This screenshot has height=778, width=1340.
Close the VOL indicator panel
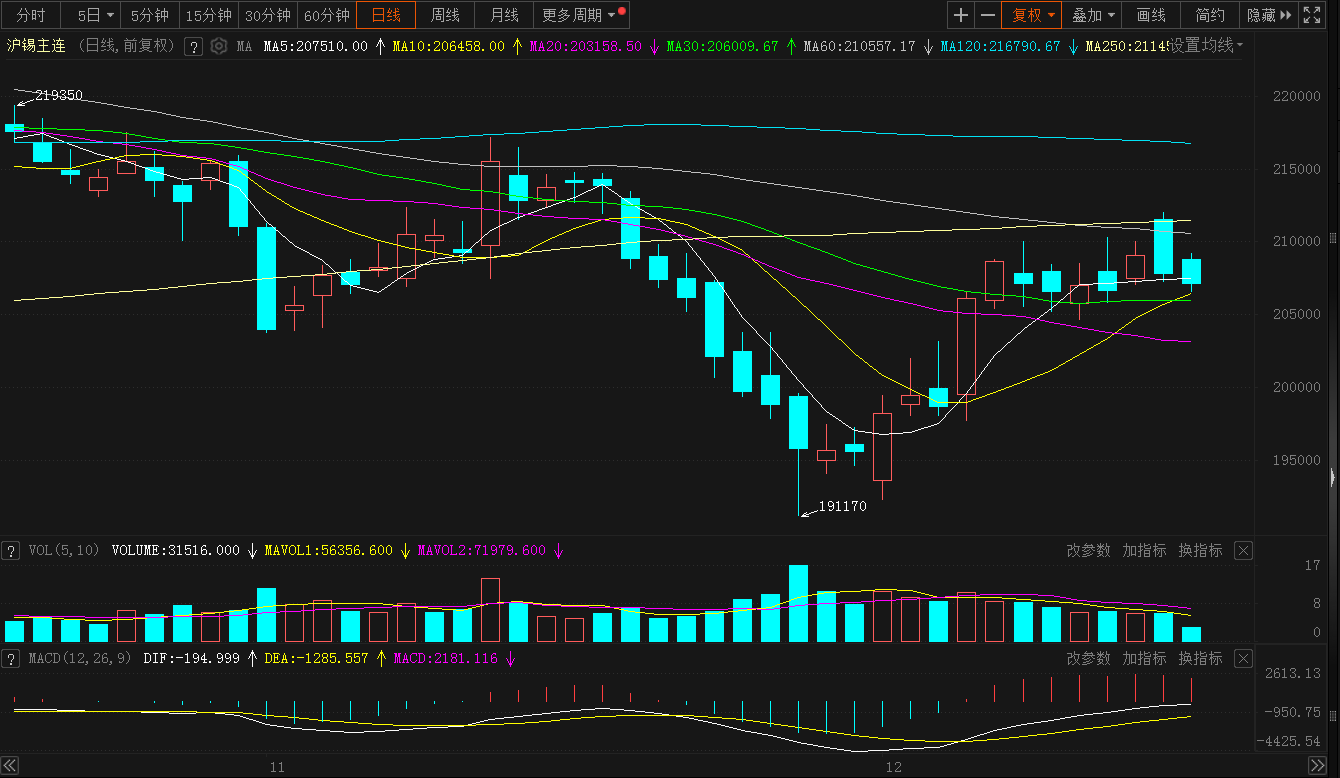pos(1243,550)
